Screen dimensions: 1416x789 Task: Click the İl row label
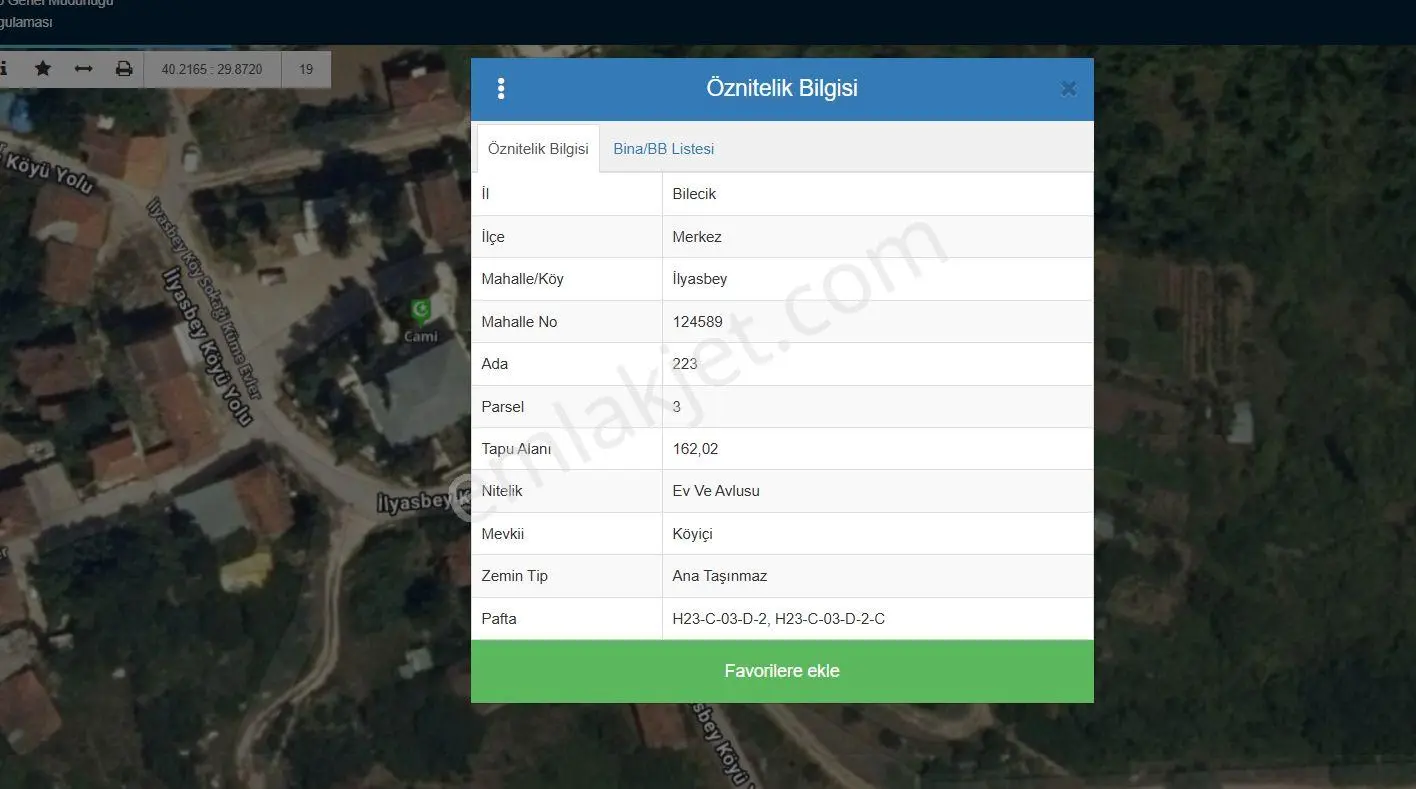pyautogui.click(x=485, y=194)
